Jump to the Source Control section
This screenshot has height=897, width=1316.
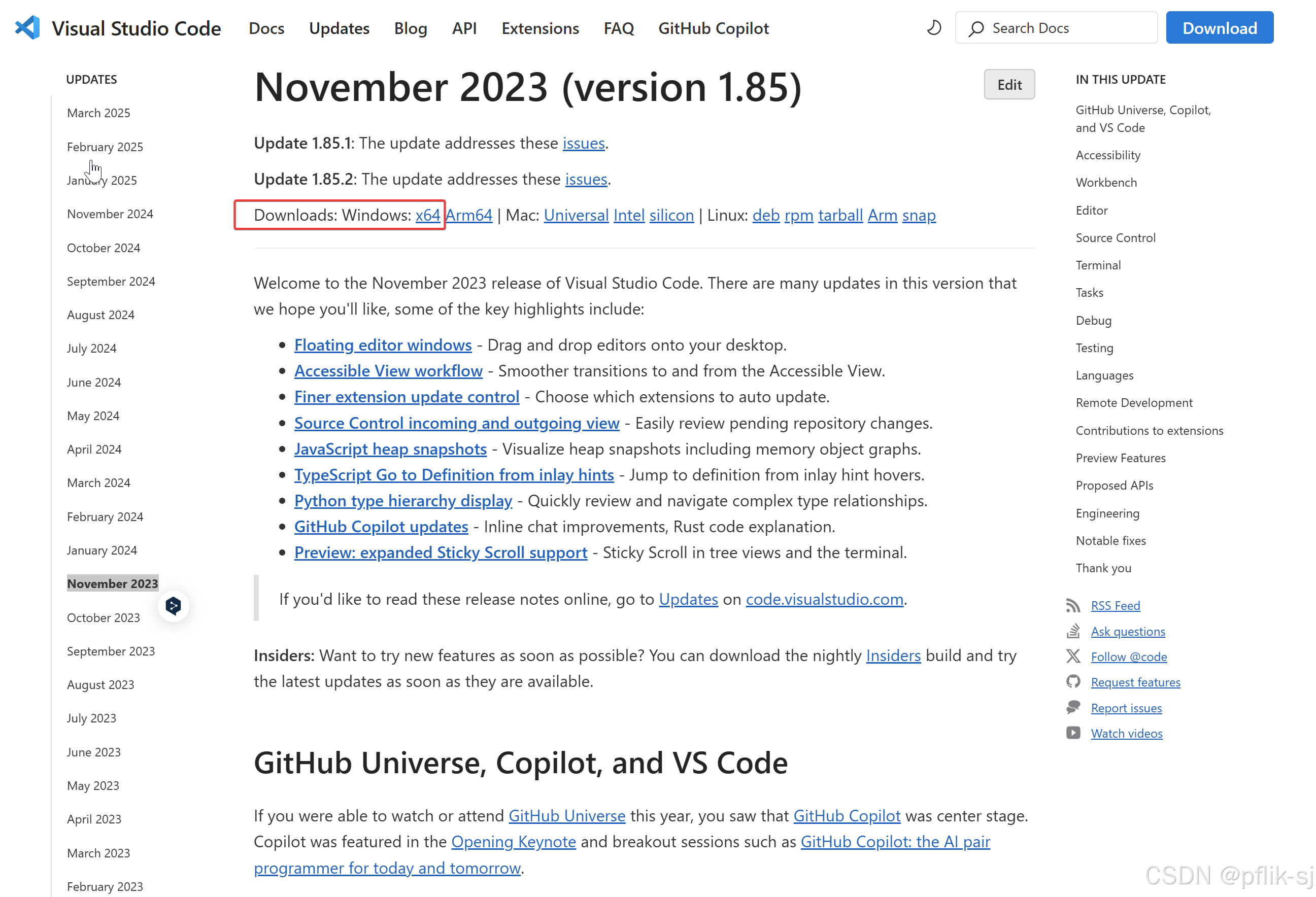click(x=1115, y=237)
